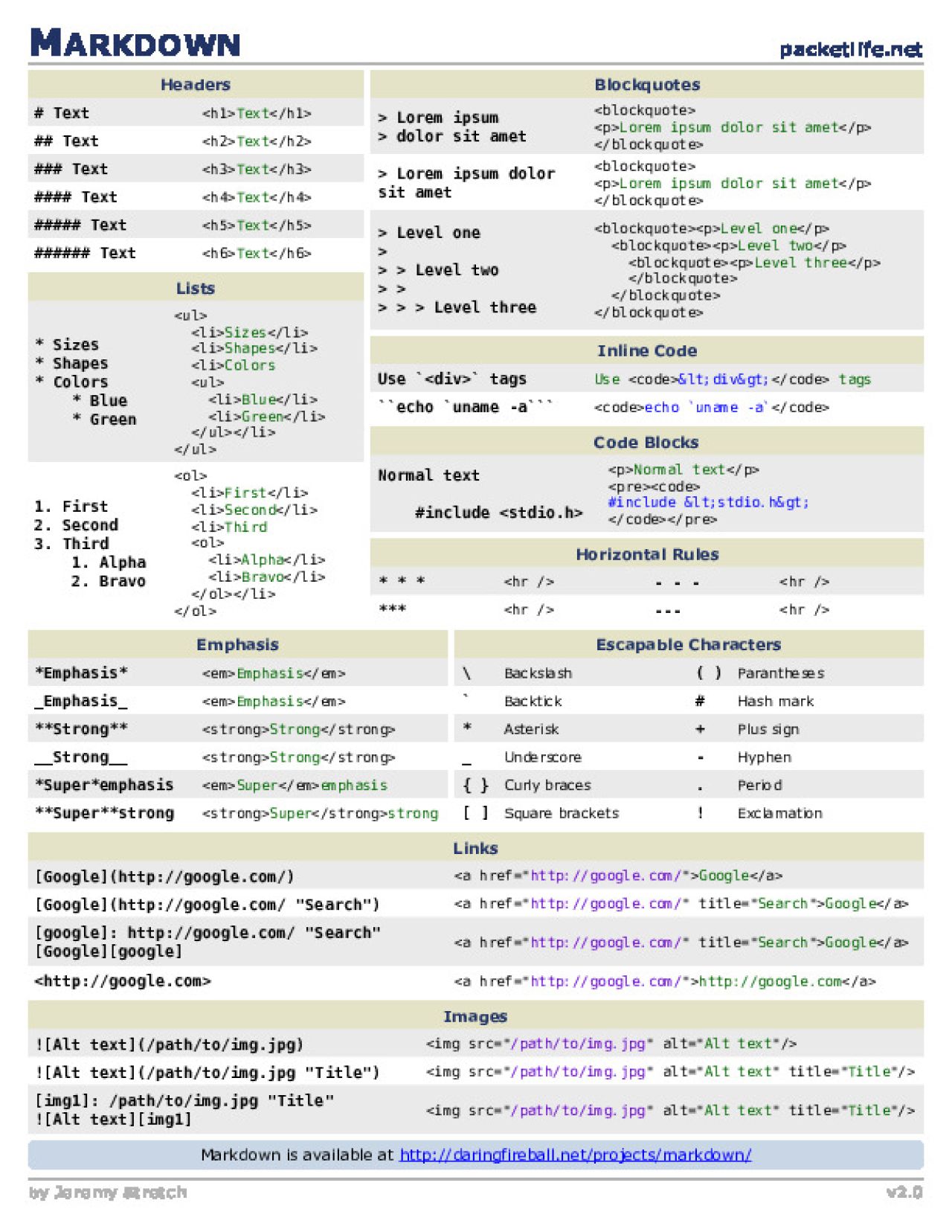Viewport: 952px width, 1232px height.
Task: Select the Links section heading
Action: 475,848
